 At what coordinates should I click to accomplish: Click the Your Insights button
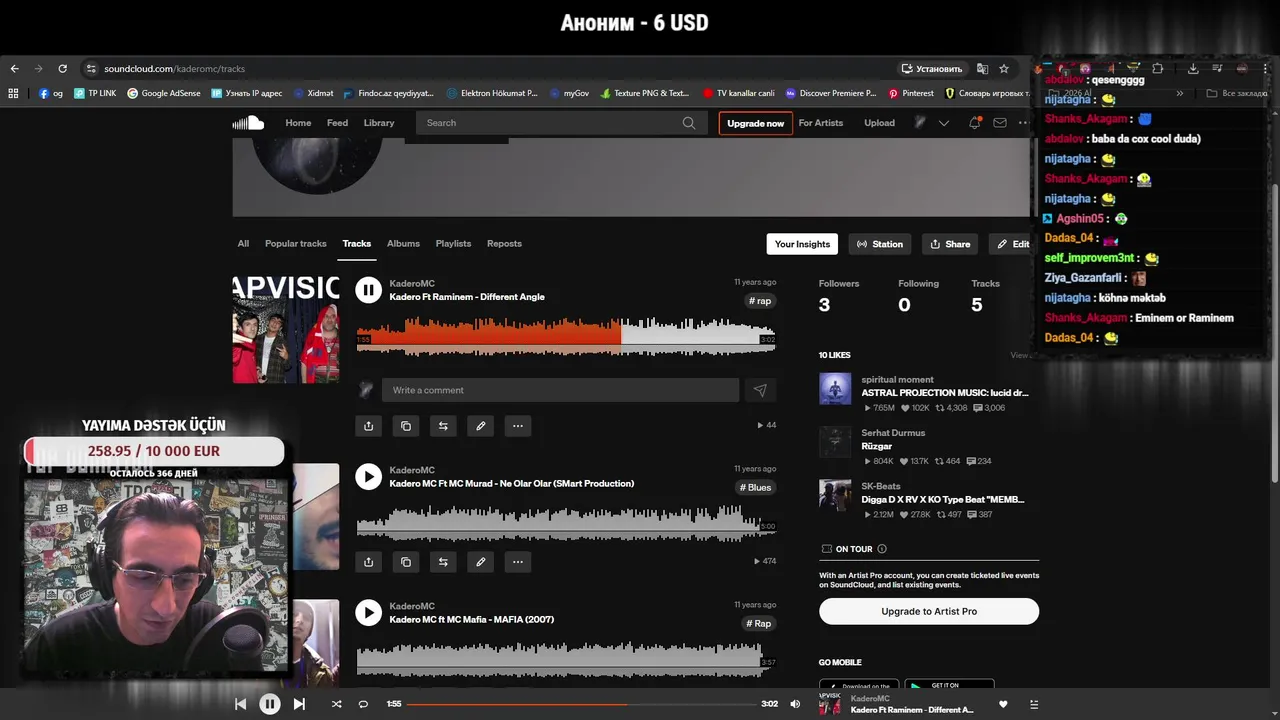tap(802, 244)
